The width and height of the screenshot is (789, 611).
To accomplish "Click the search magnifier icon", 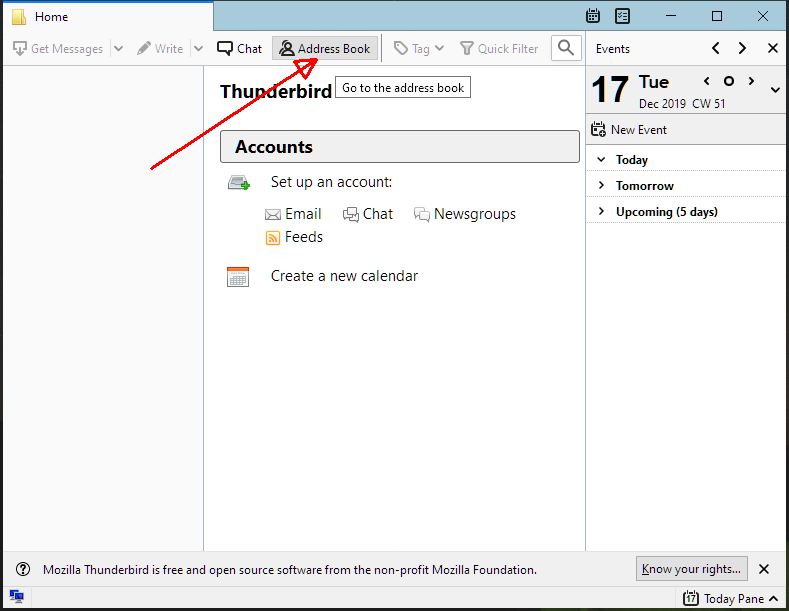I will [x=566, y=48].
